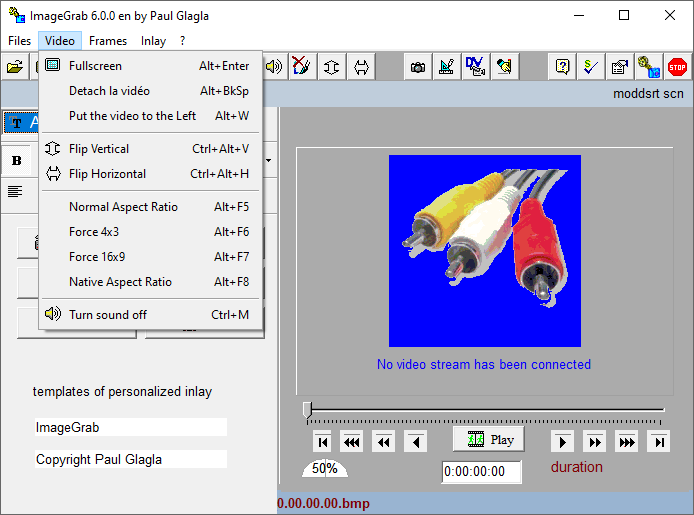Jump to last frame button
The width and height of the screenshot is (694, 515).
tap(659, 442)
